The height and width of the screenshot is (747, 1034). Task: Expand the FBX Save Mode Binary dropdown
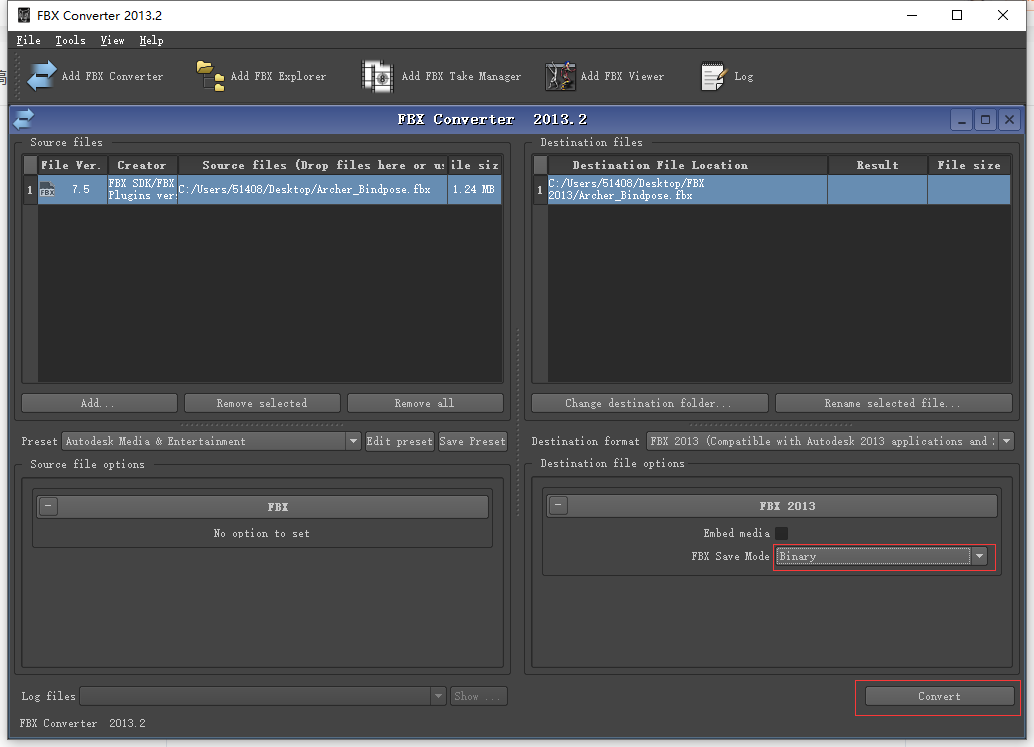tap(980, 556)
